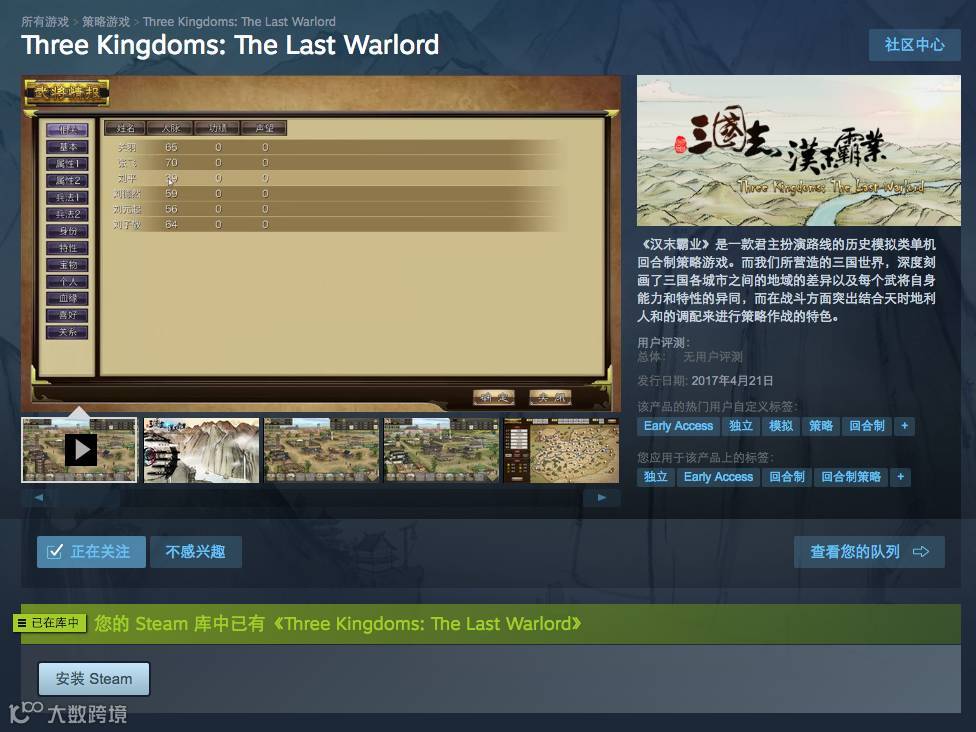Play the trailer video thumbnail

pos(79,450)
